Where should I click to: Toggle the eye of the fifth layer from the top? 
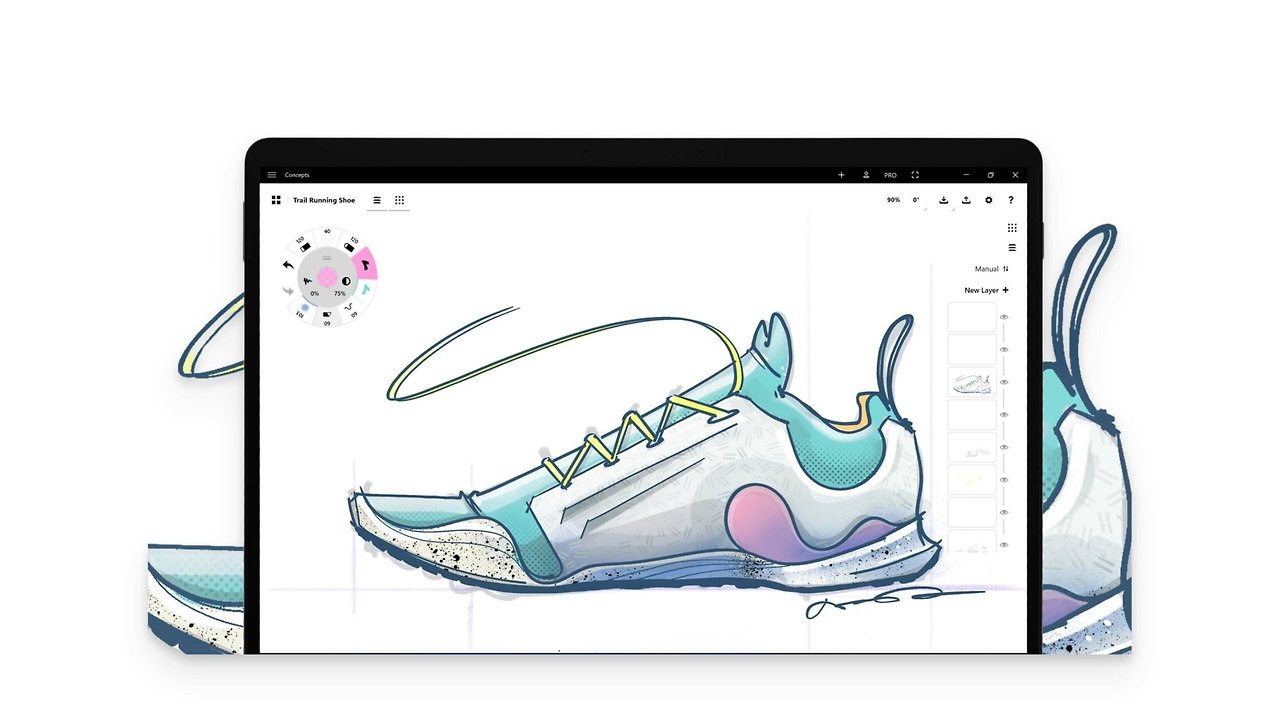click(x=1004, y=447)
